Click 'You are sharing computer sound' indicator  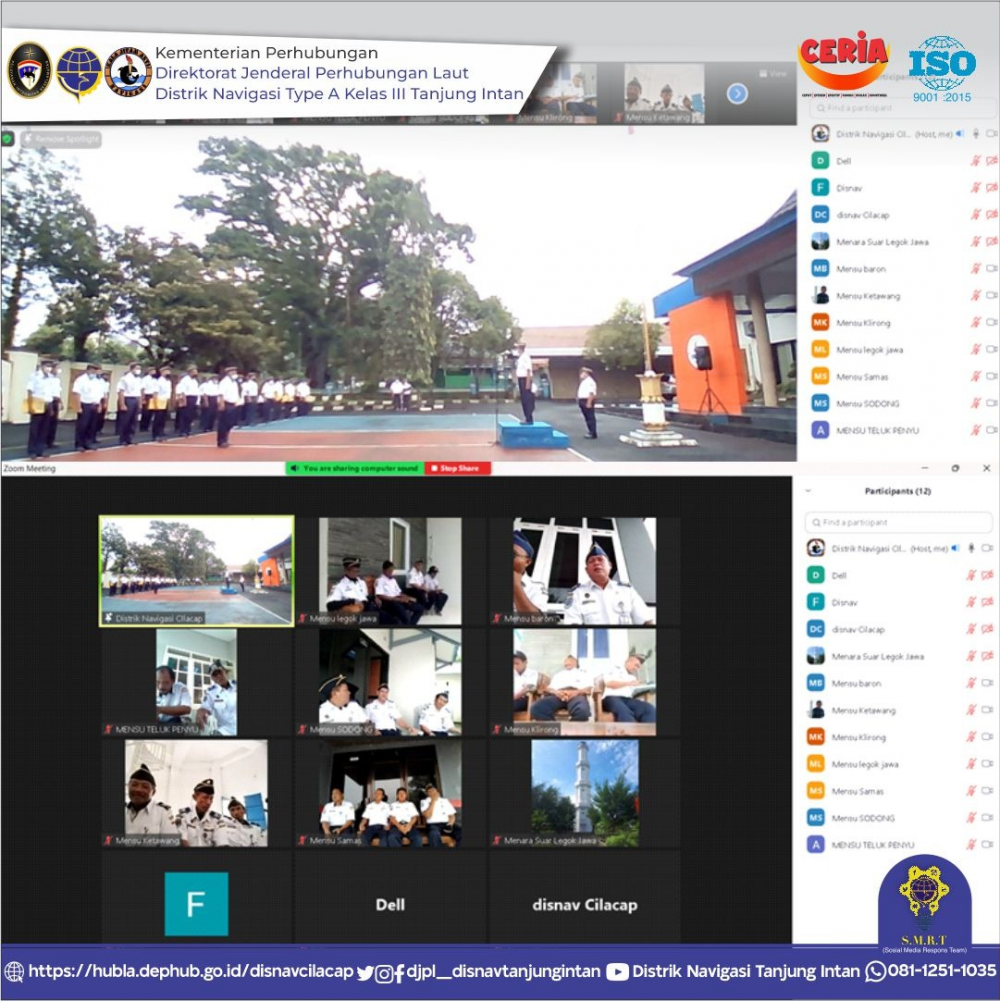[355, 468]
